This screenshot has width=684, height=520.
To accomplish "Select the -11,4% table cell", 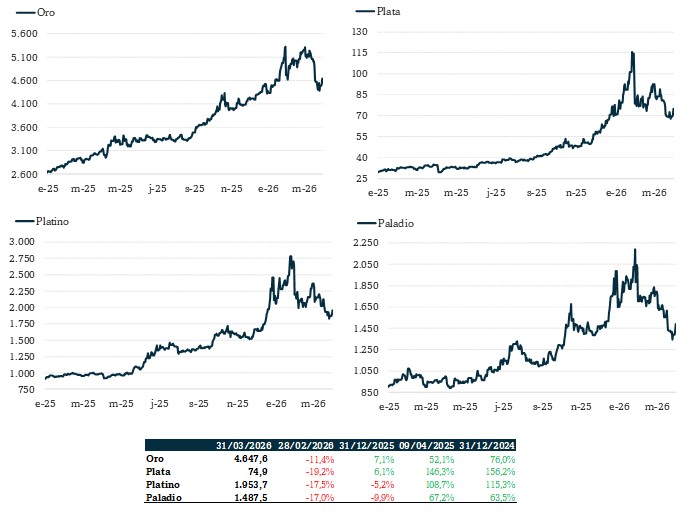I will coord(316,458).
